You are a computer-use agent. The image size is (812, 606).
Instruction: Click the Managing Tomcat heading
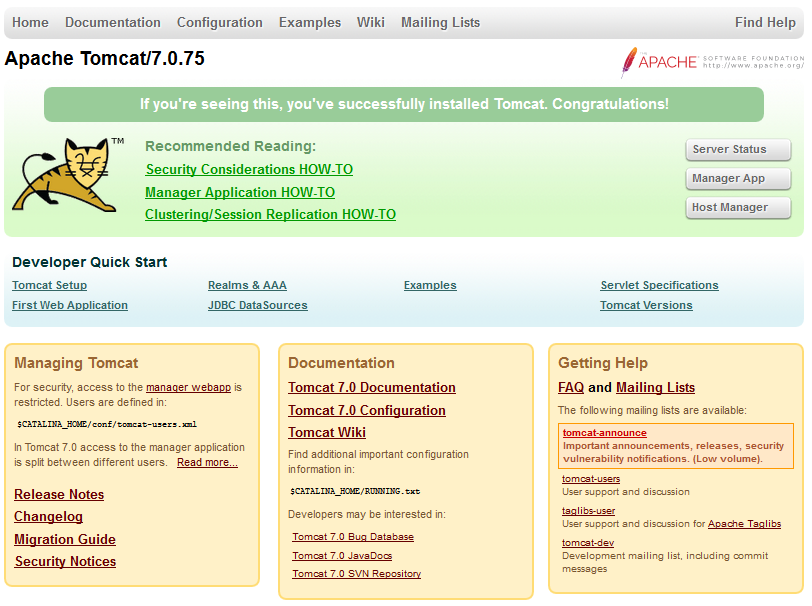pos(76,363)
